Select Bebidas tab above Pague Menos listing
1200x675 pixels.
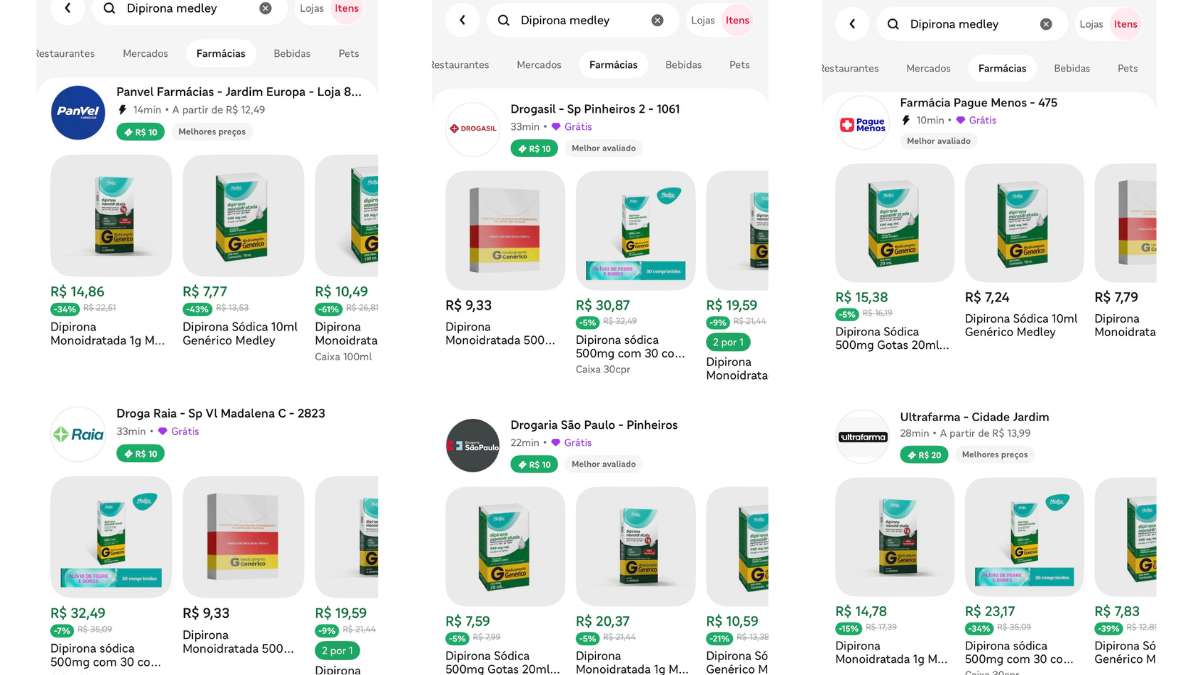tap(1072, 68)
